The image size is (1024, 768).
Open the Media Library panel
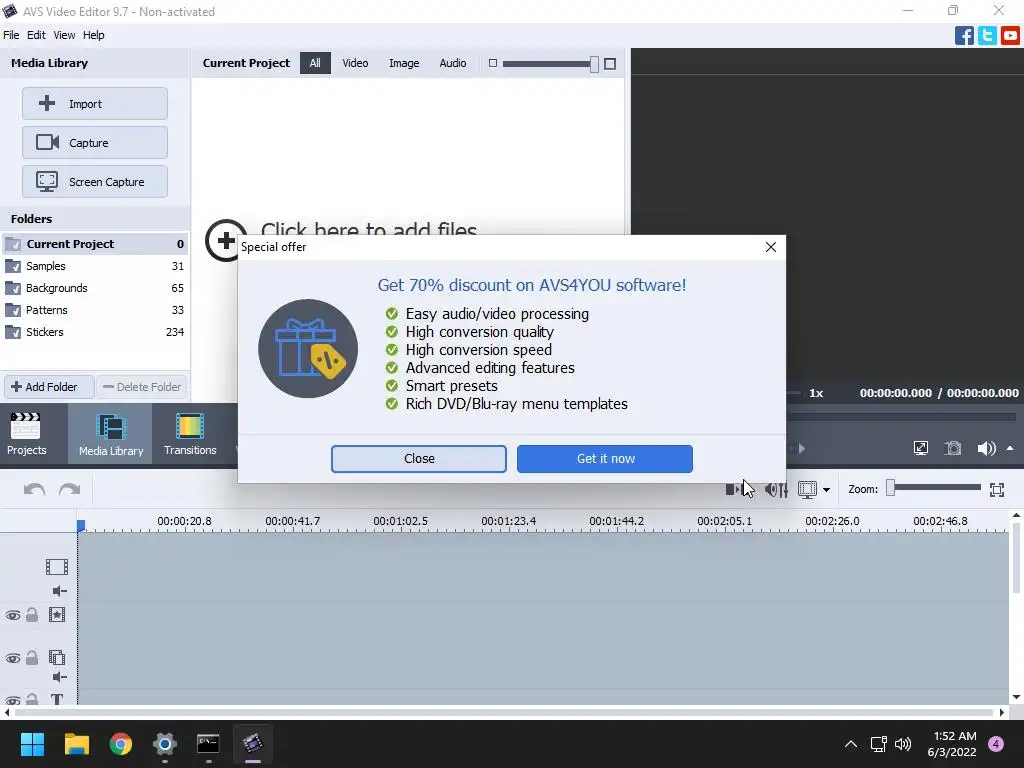[x=110, y=434]
